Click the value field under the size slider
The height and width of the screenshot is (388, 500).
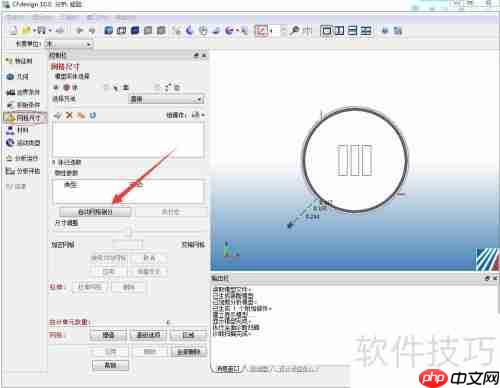127,244
